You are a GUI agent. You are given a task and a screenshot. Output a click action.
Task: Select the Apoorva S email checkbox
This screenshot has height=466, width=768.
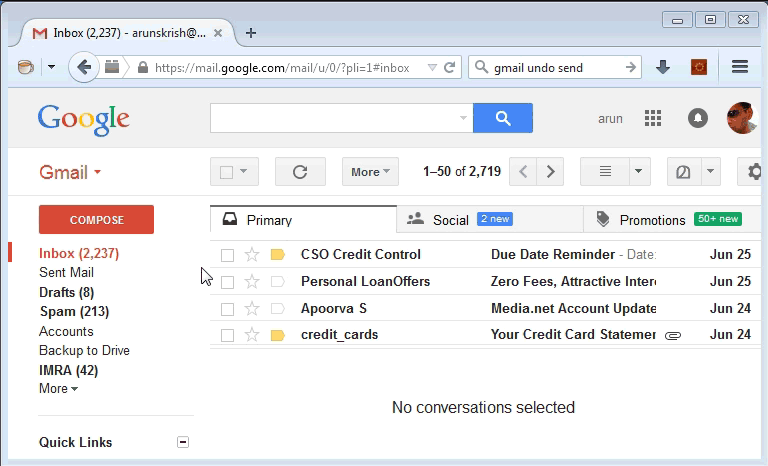(x=227, y=309)
